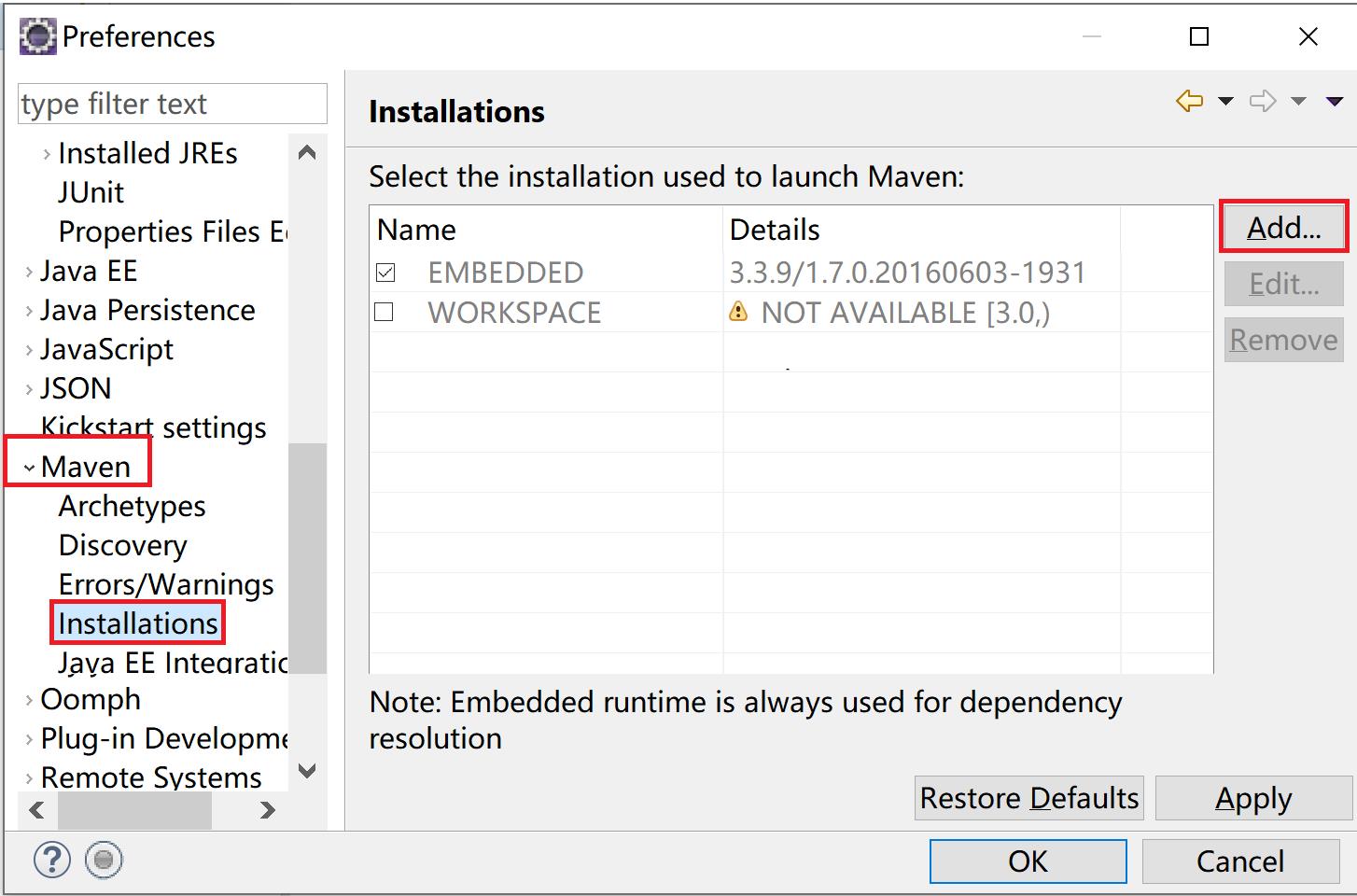Select the EMBEDDED row name
This screenshot has width=1357, height=896.
[505, 273]
